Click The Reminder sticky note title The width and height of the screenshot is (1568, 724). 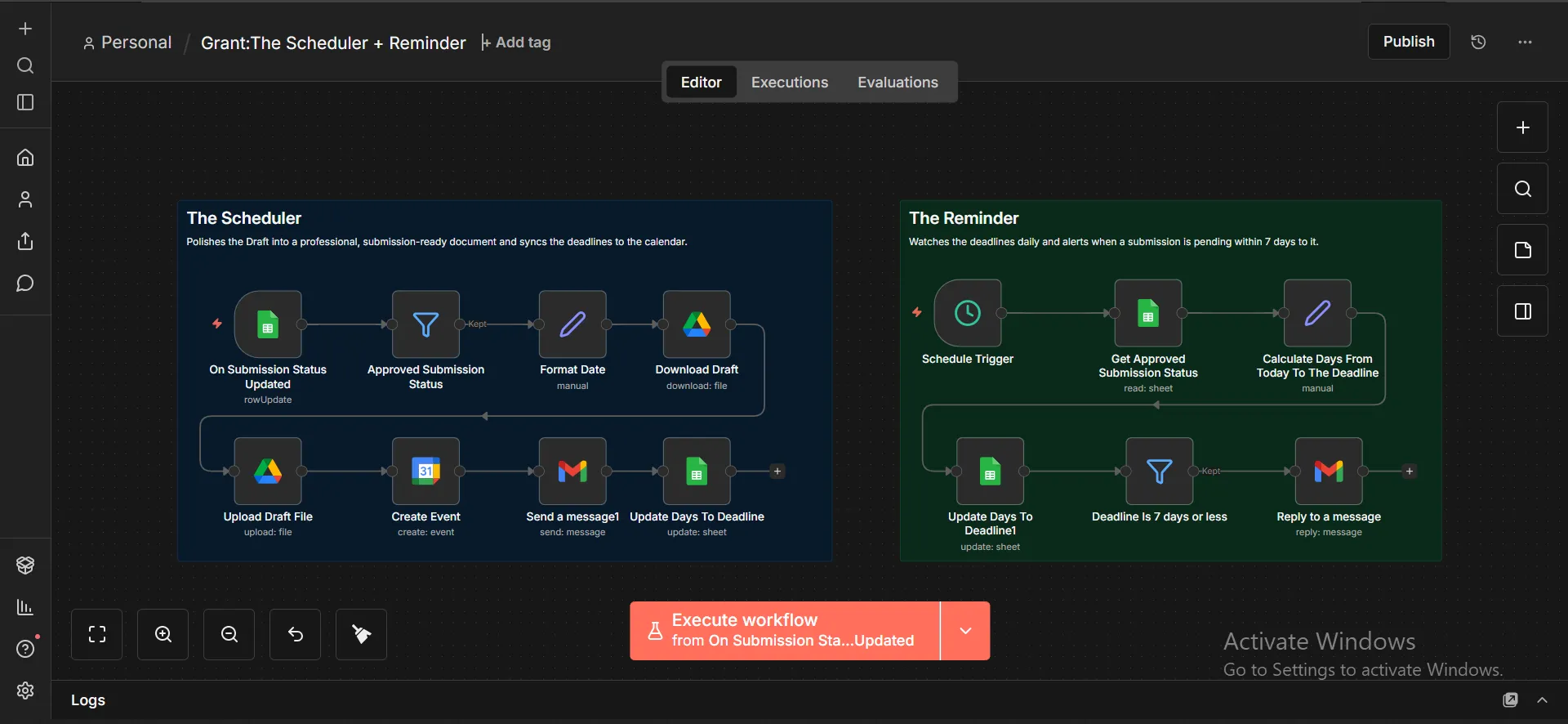coord(964,218)
